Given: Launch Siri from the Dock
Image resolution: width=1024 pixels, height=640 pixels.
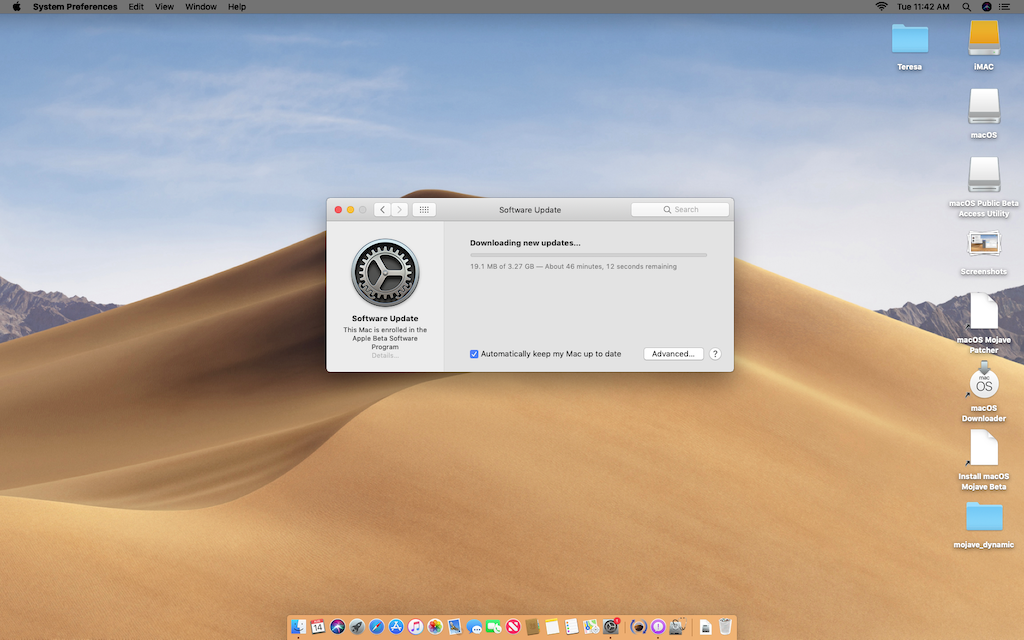Looking at the screenshot, I should (x=338, y=627).
